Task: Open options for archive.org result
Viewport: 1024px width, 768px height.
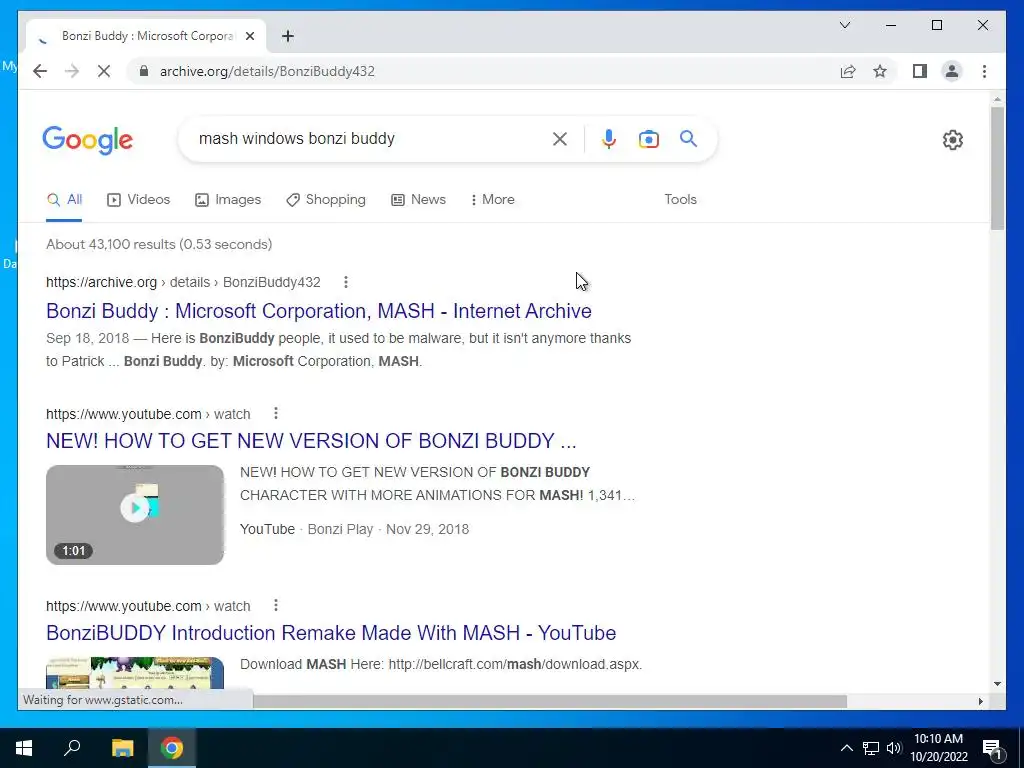Action: pos(345,282)
